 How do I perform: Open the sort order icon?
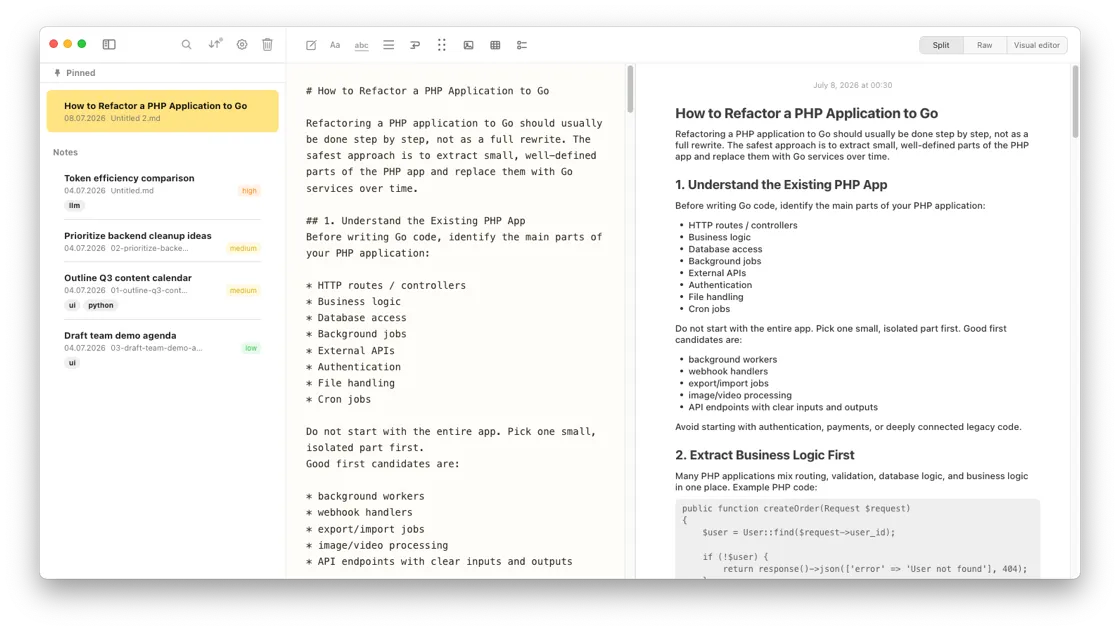215,44
